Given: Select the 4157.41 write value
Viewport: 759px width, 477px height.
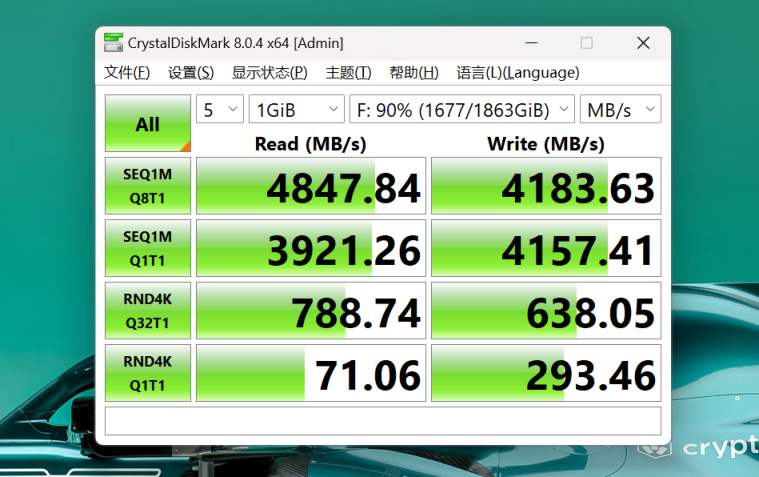Looking at the screenshot, I should click(x=546, y=248).
